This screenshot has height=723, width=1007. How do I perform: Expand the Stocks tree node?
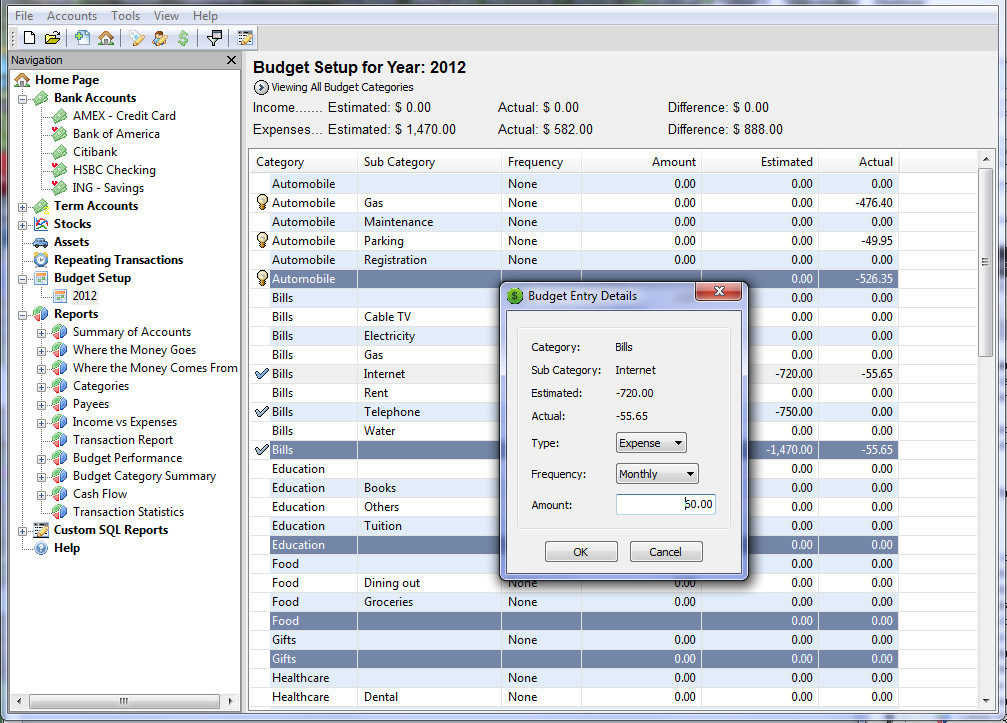[22, 225]
